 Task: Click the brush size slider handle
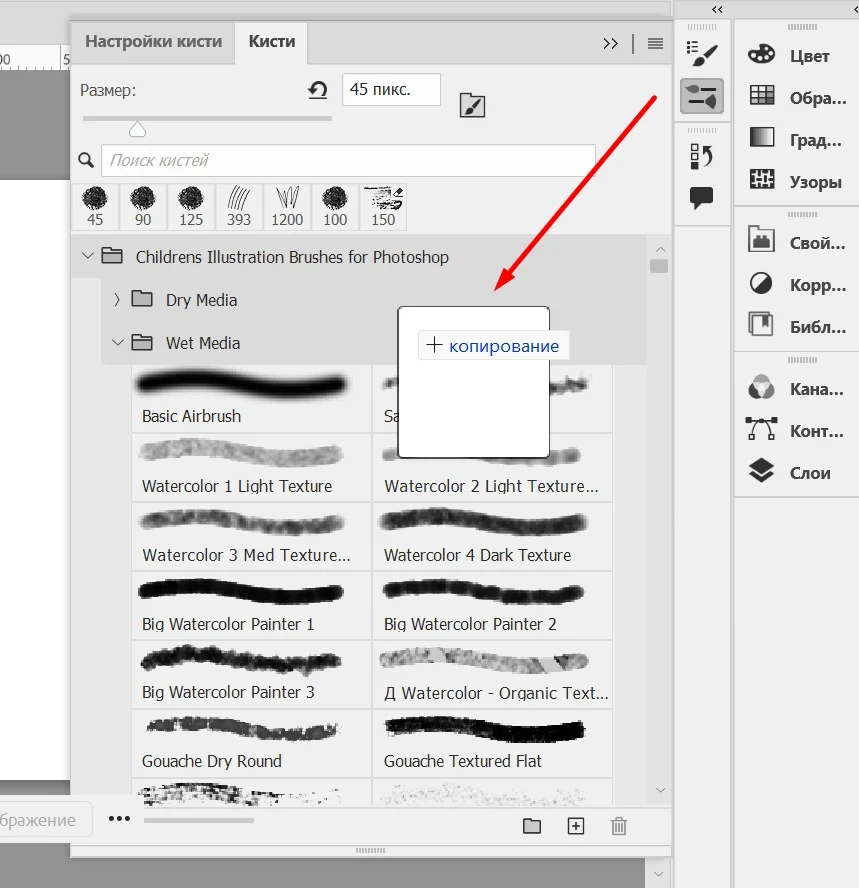click(138, 129)
